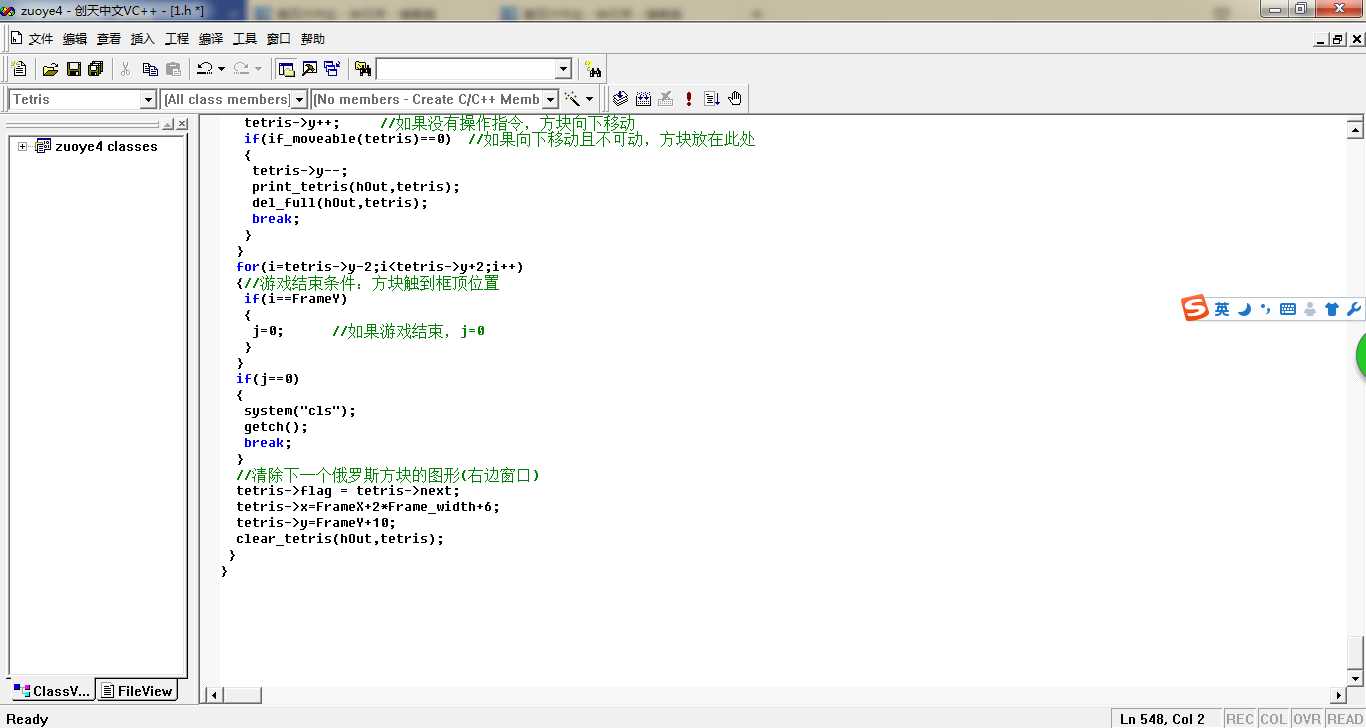Click the WizardBar actions wand icon
This screenshot has height=728, width=1366.
[573, 99]
